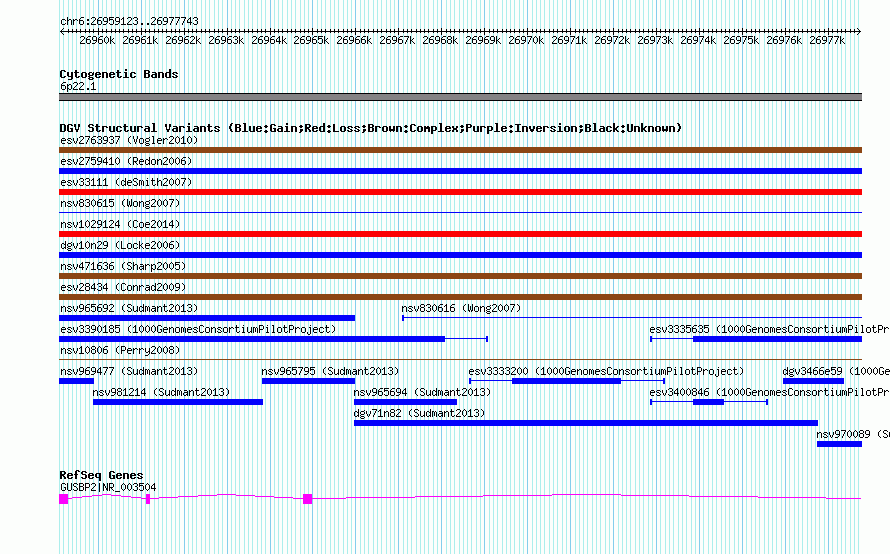Open the esv33111 (deSmith2007) variant

pos(126,182)
